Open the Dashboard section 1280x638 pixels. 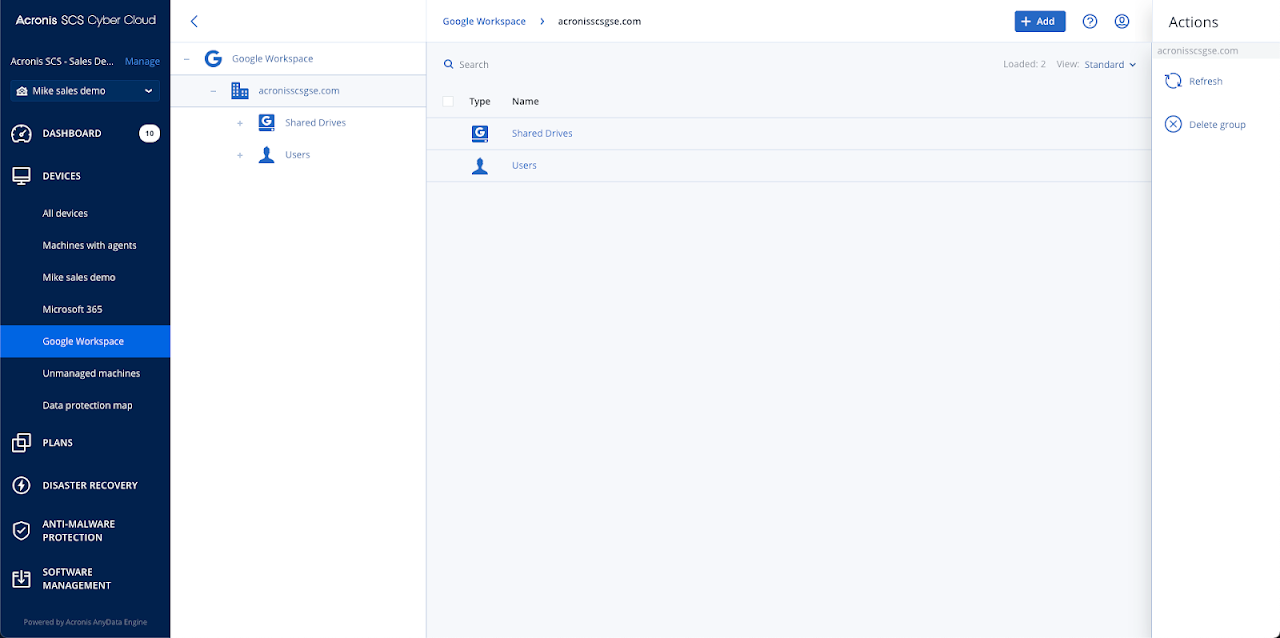coord(71,134)
